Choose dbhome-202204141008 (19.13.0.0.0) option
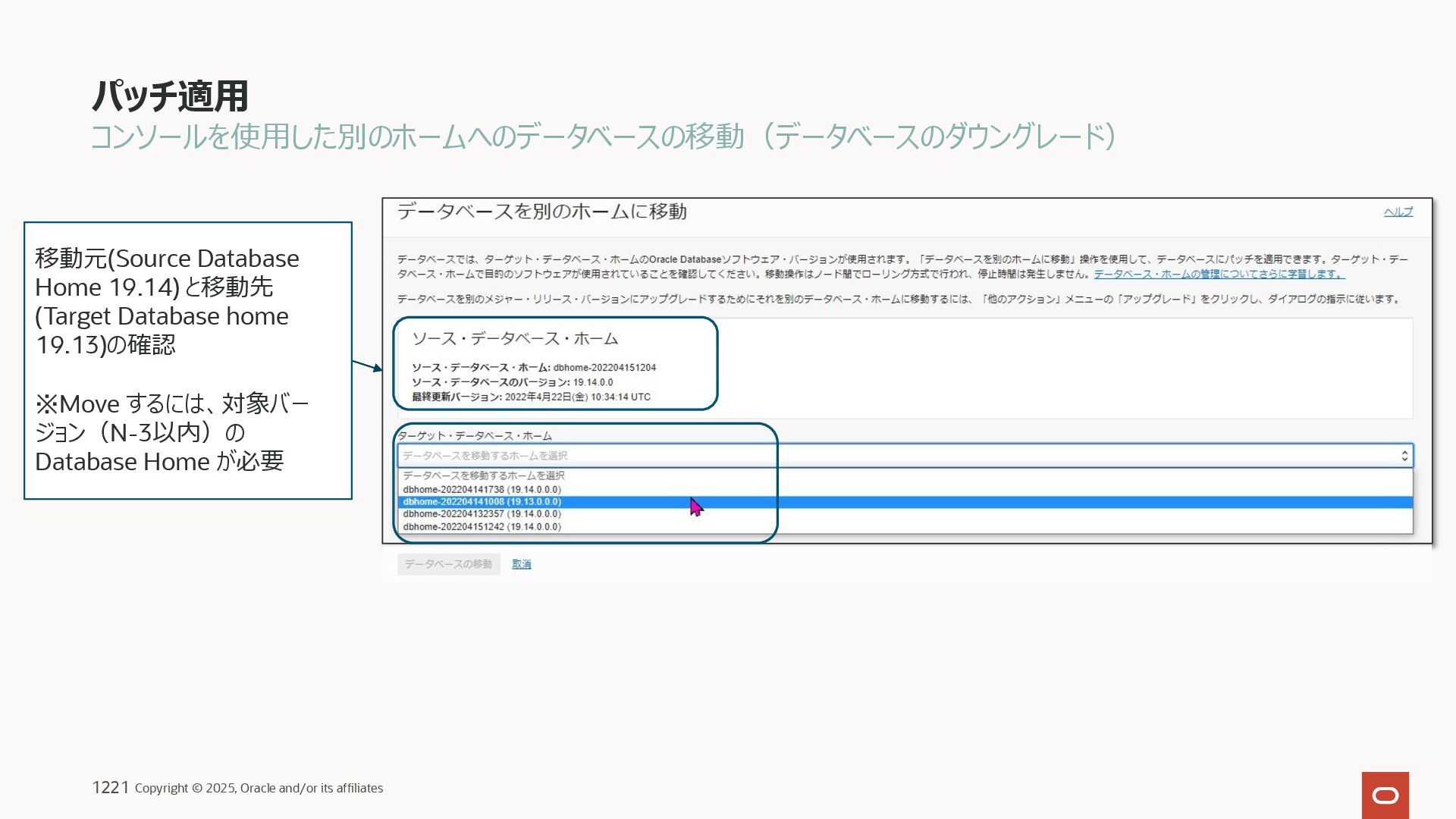Viewport: 1456px width, 819px height. (482, 502)
